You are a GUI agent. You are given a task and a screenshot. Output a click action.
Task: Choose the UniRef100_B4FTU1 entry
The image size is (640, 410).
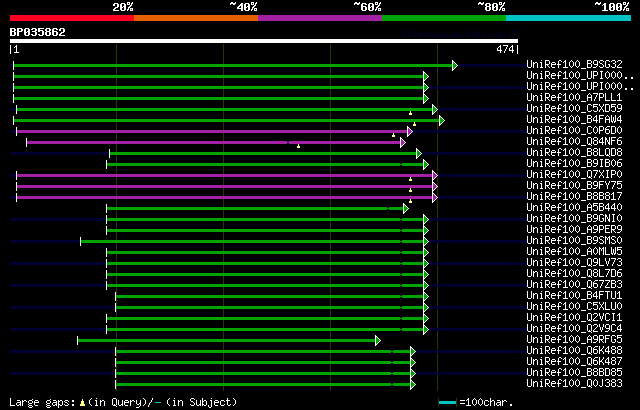pos(574,296)
